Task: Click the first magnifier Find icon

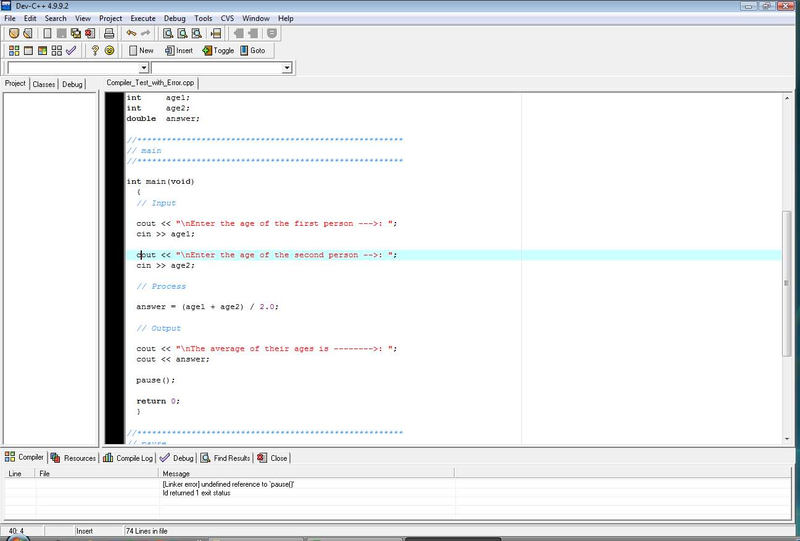Action: (167, 34)
